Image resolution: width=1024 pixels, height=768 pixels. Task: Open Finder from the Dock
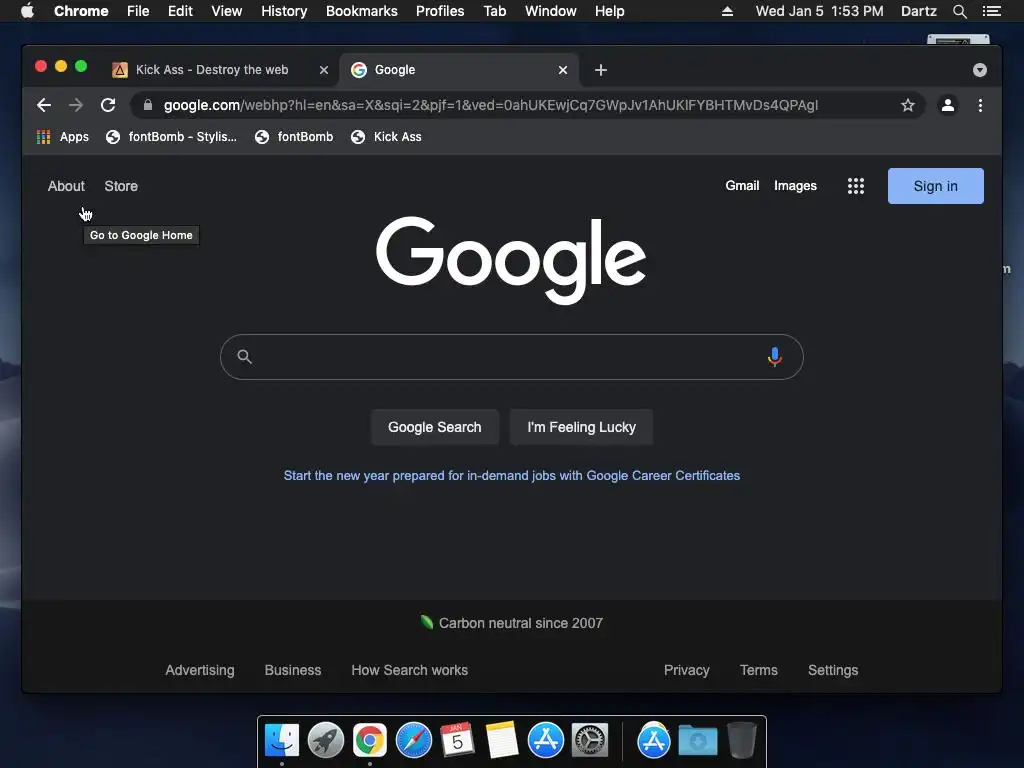click(x=282, y=741)
